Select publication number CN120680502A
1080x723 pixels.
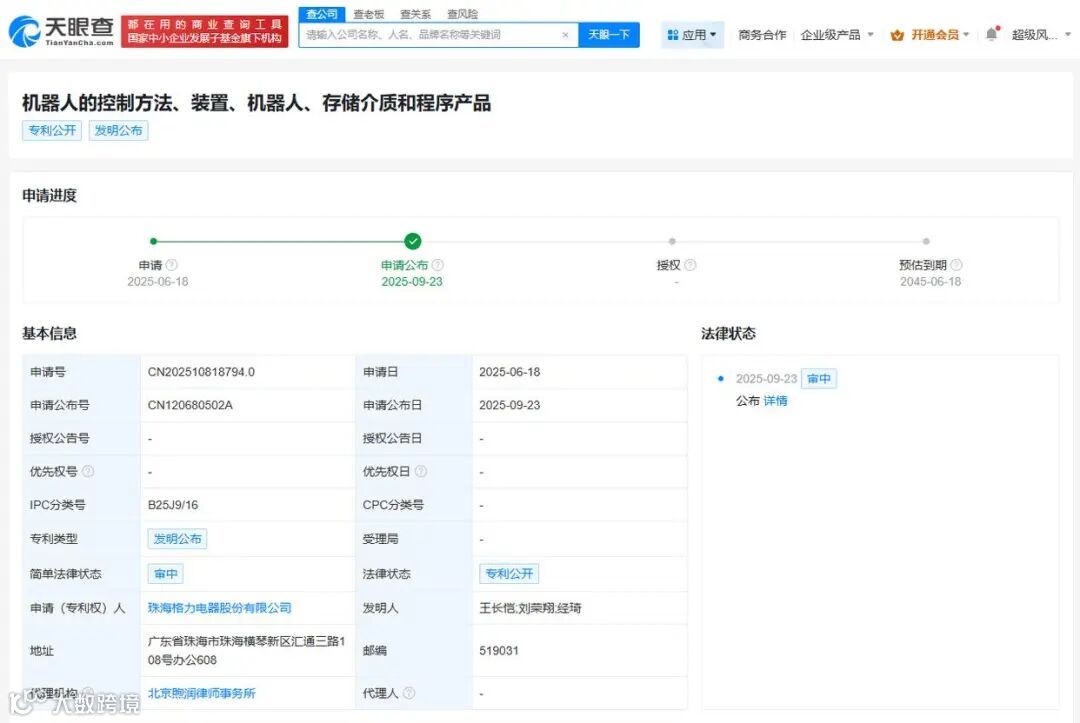(x=190, y=405)
